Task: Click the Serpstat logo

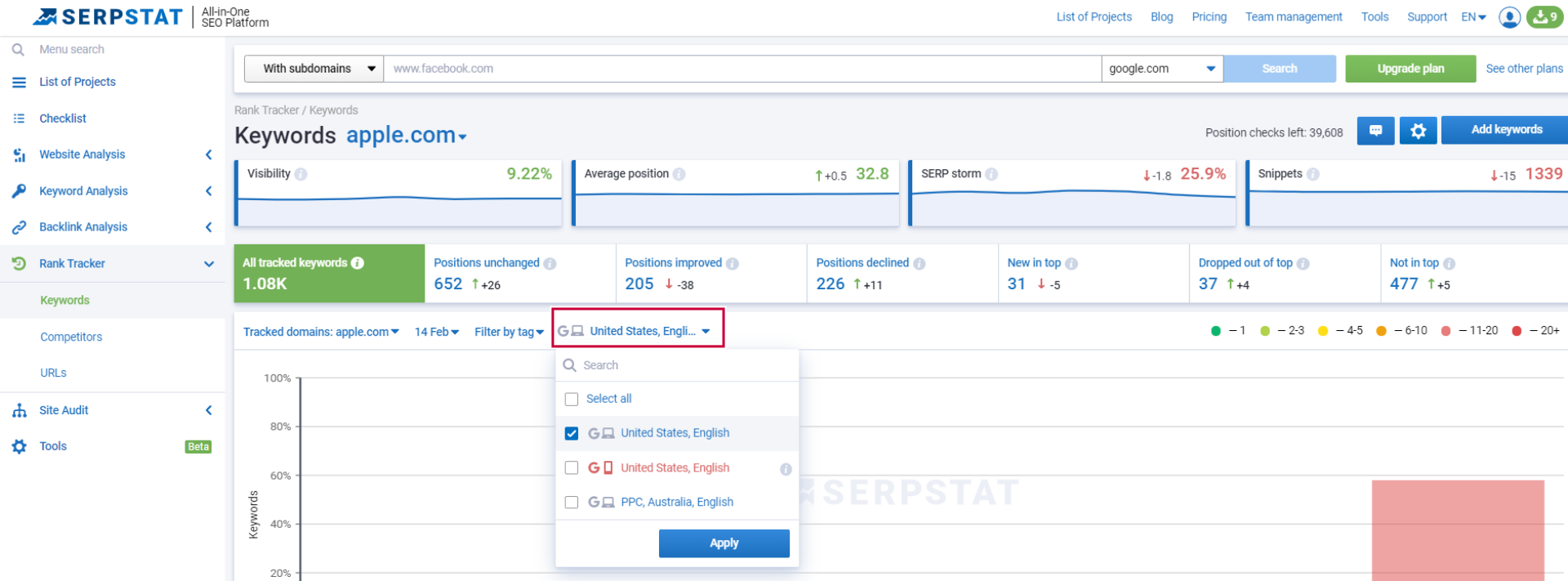Action: coord(108,16)
